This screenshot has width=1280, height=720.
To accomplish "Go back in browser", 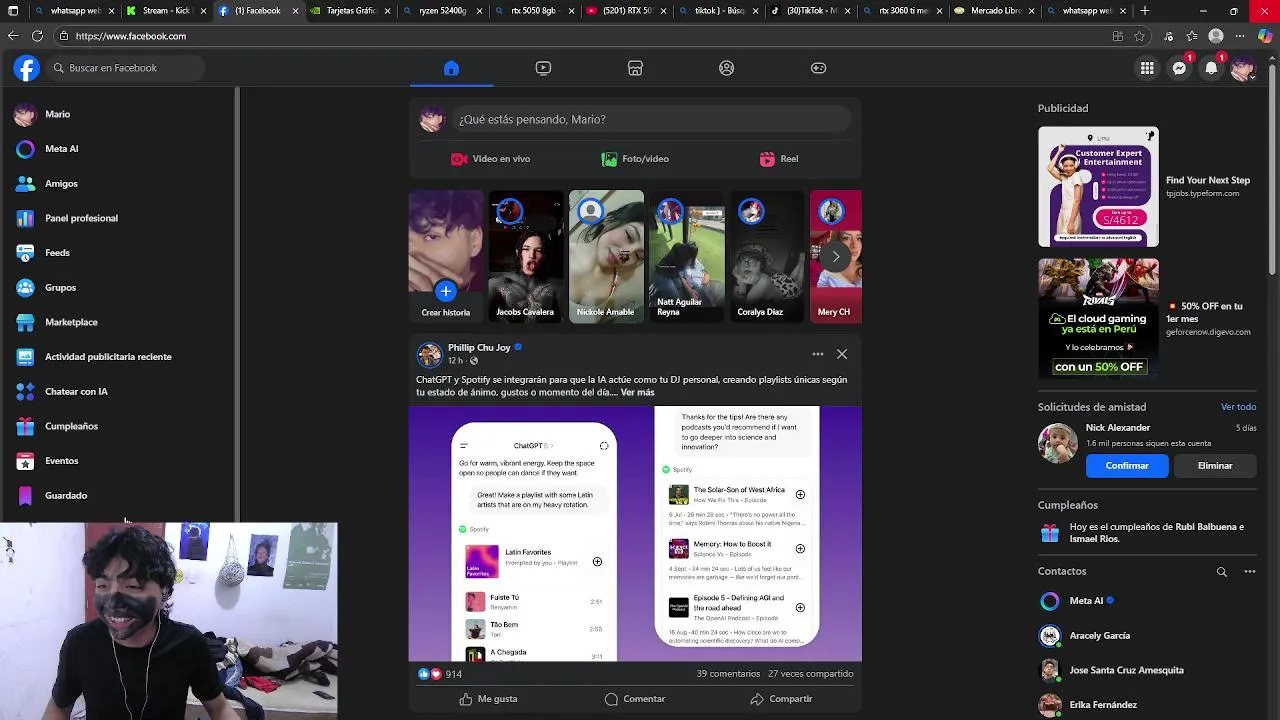I will pos(12,36).
